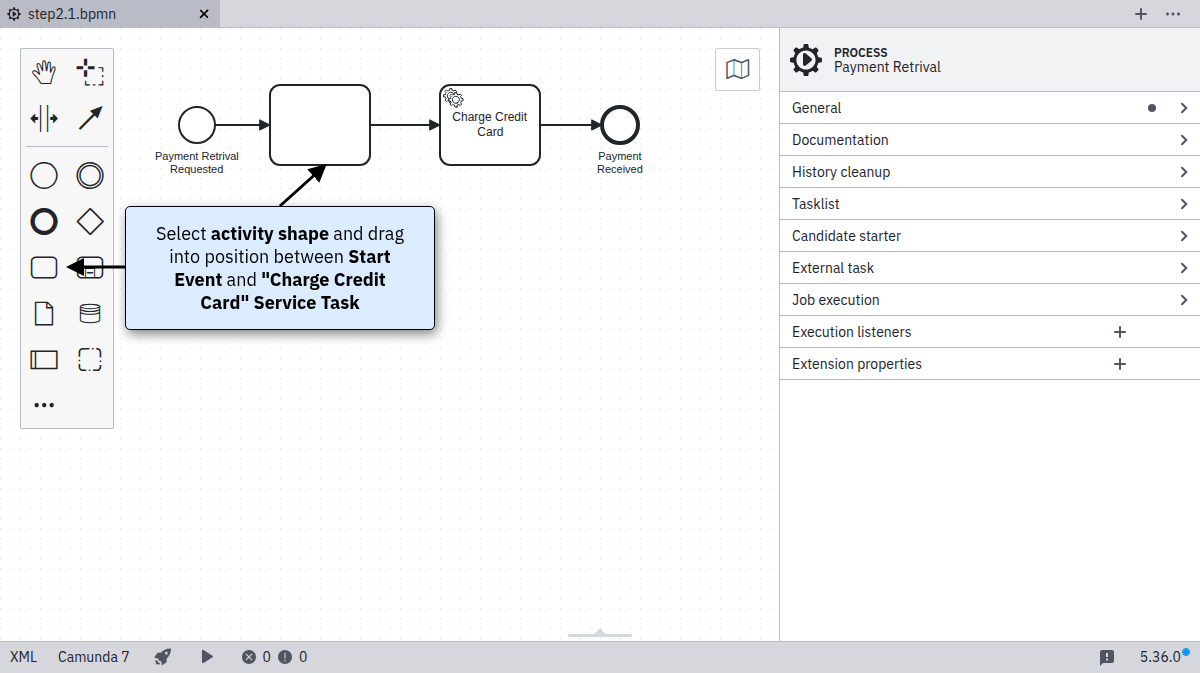
Task: Toggle the minimap on the canvas
Action: coord(737,69)
